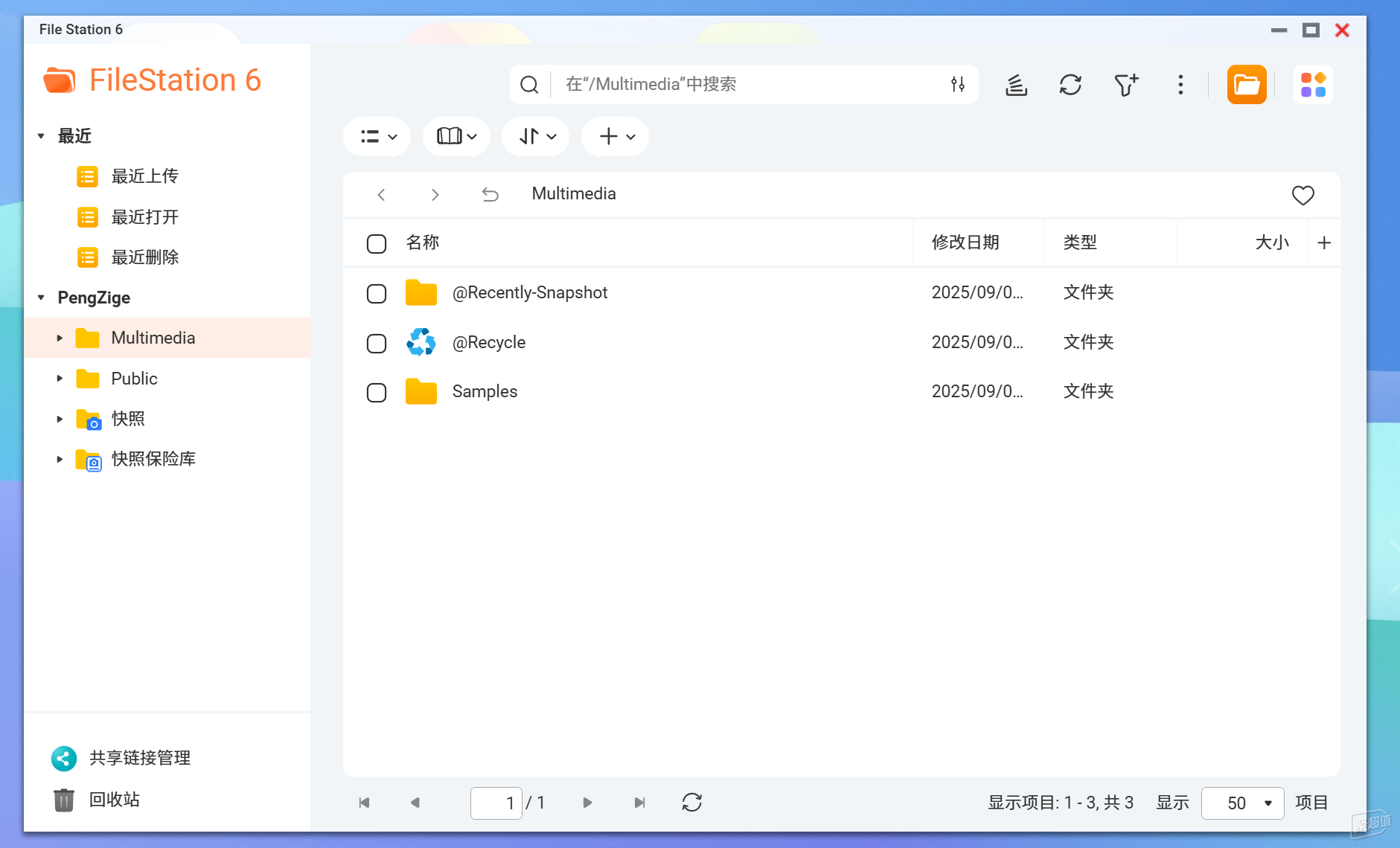Open the 最近上传 recent uploads item
The height and width of the screenshot is (848, 1400).
[144, 176]
